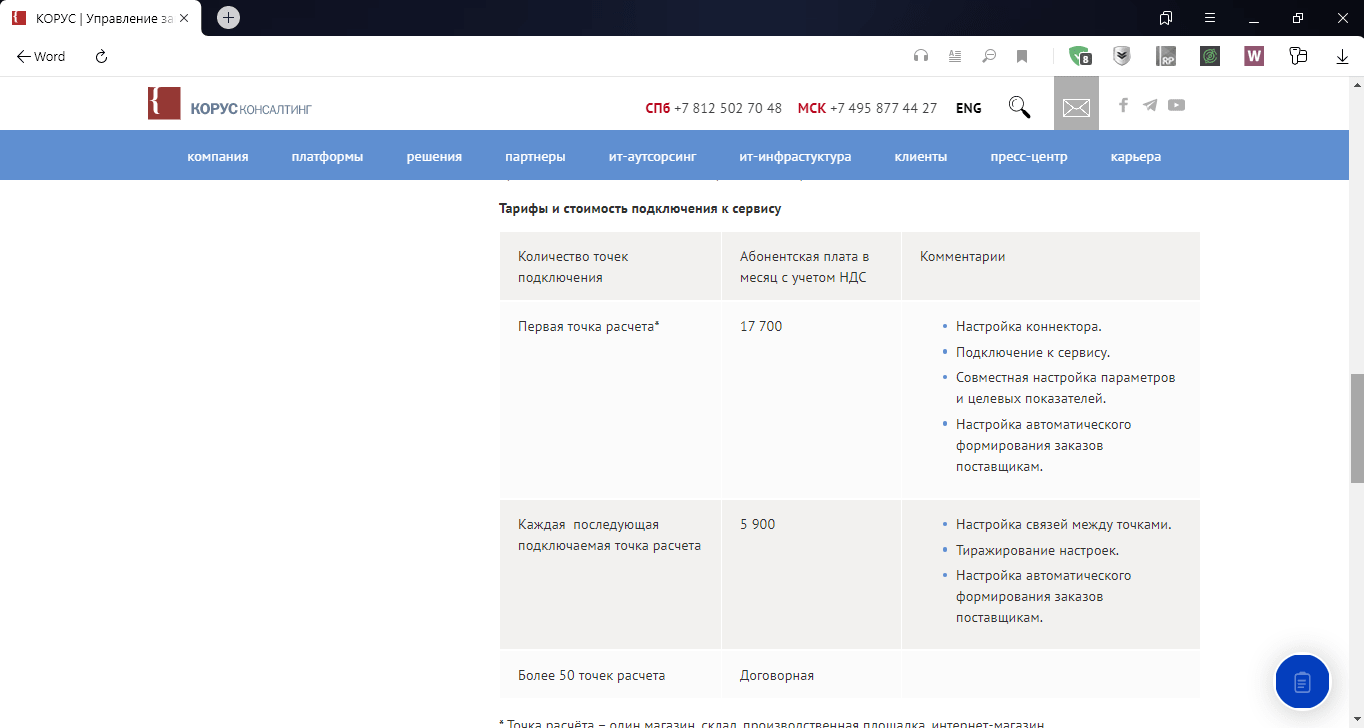This screenshot has height=728, width=1364.
Task: Open the YouTube channel icon
Action: tap(1176, 105)
